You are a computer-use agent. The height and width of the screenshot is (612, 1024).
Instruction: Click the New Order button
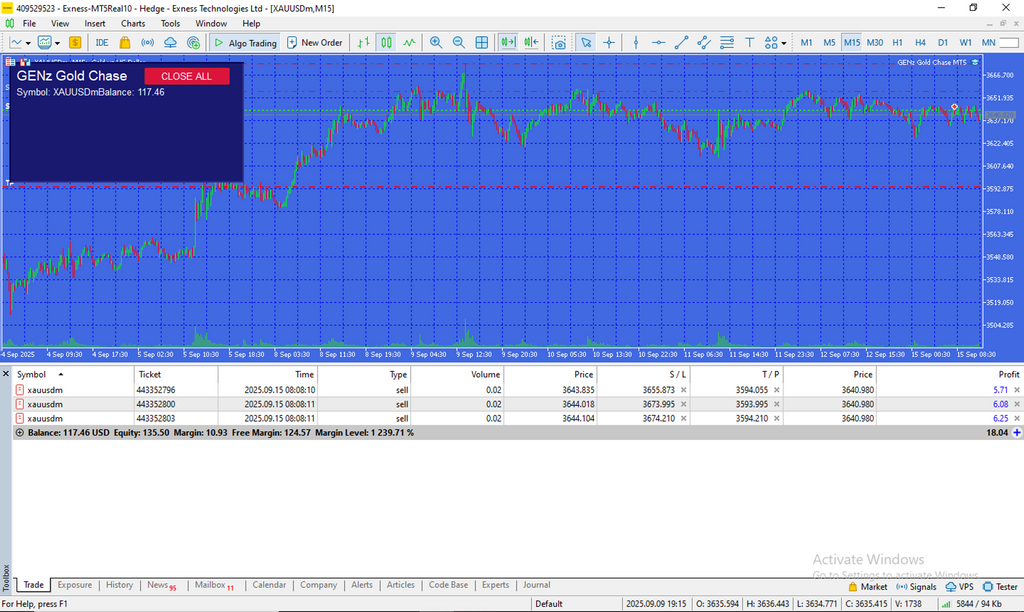pos(314,43)
